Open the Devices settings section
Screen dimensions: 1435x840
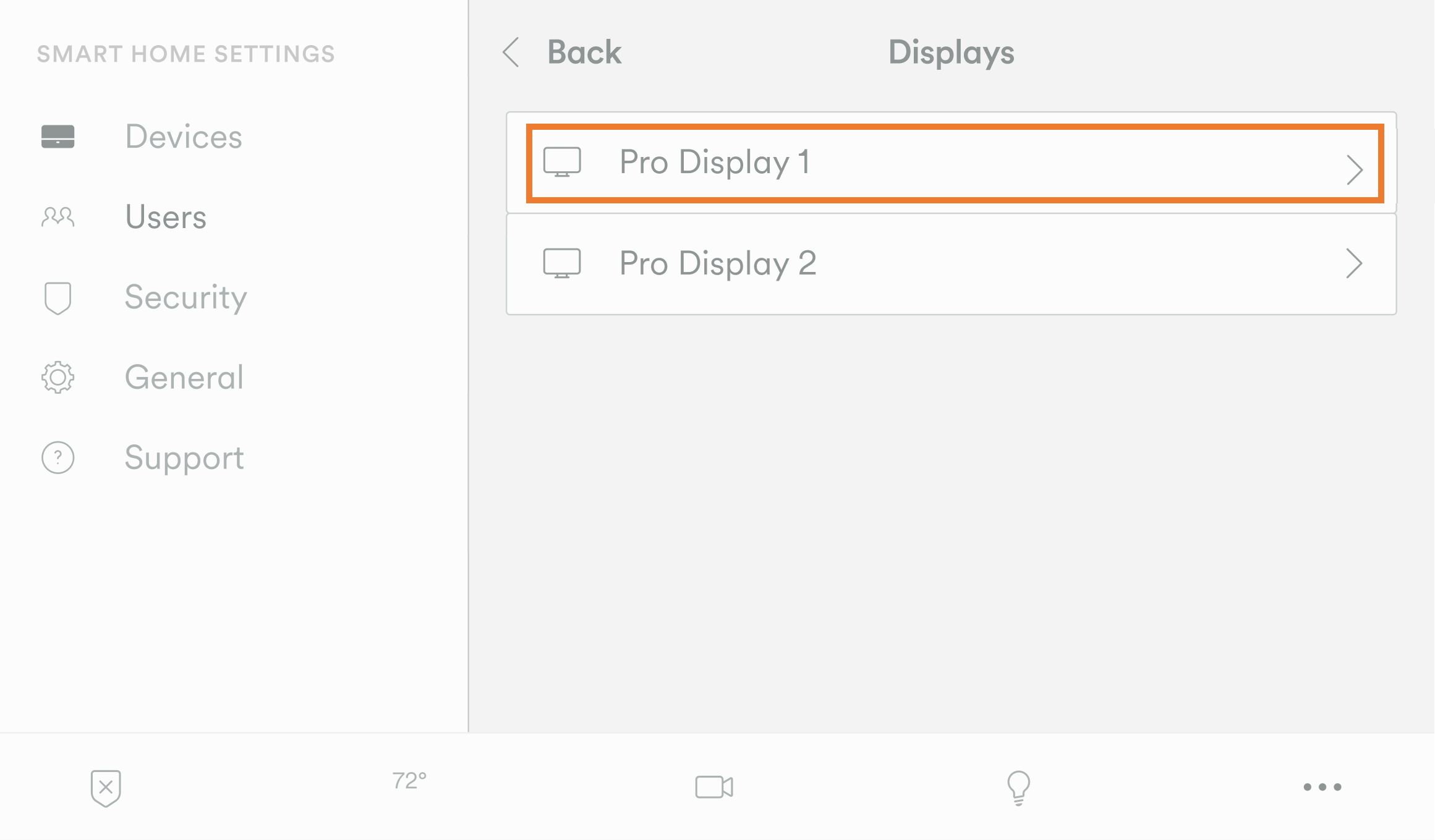click(x=184, y=137)
